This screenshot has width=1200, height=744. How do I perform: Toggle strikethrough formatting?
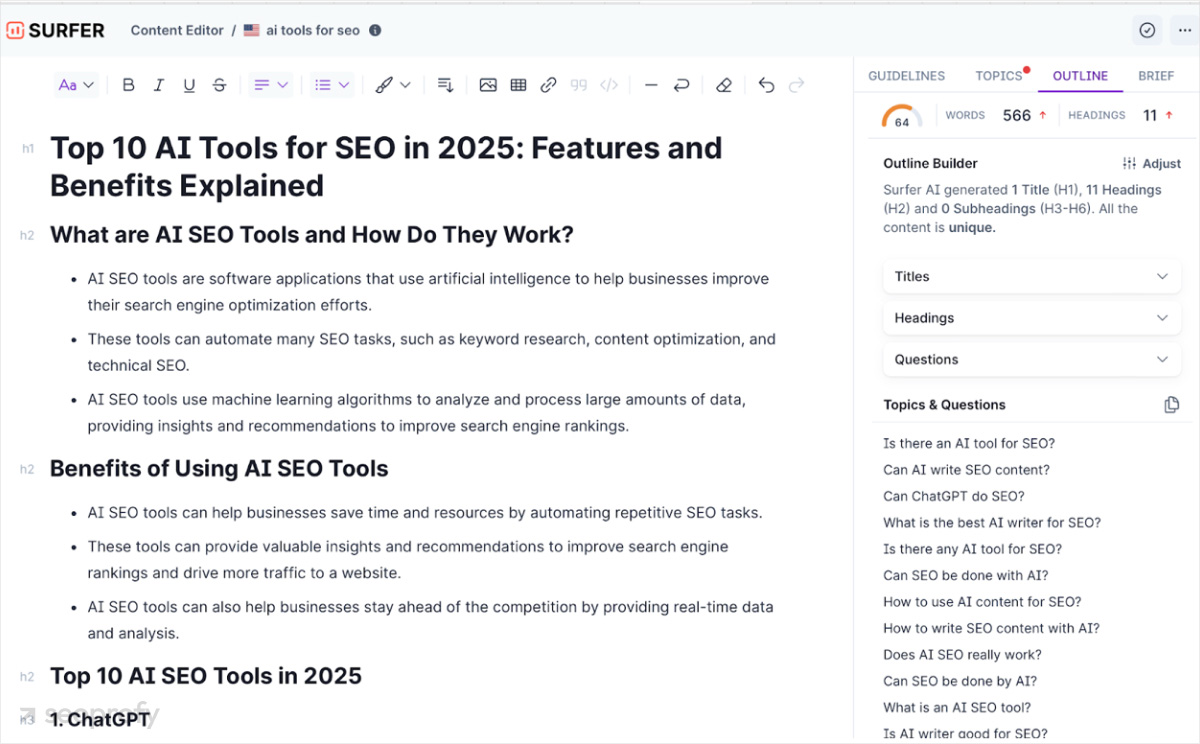point(219,85)
